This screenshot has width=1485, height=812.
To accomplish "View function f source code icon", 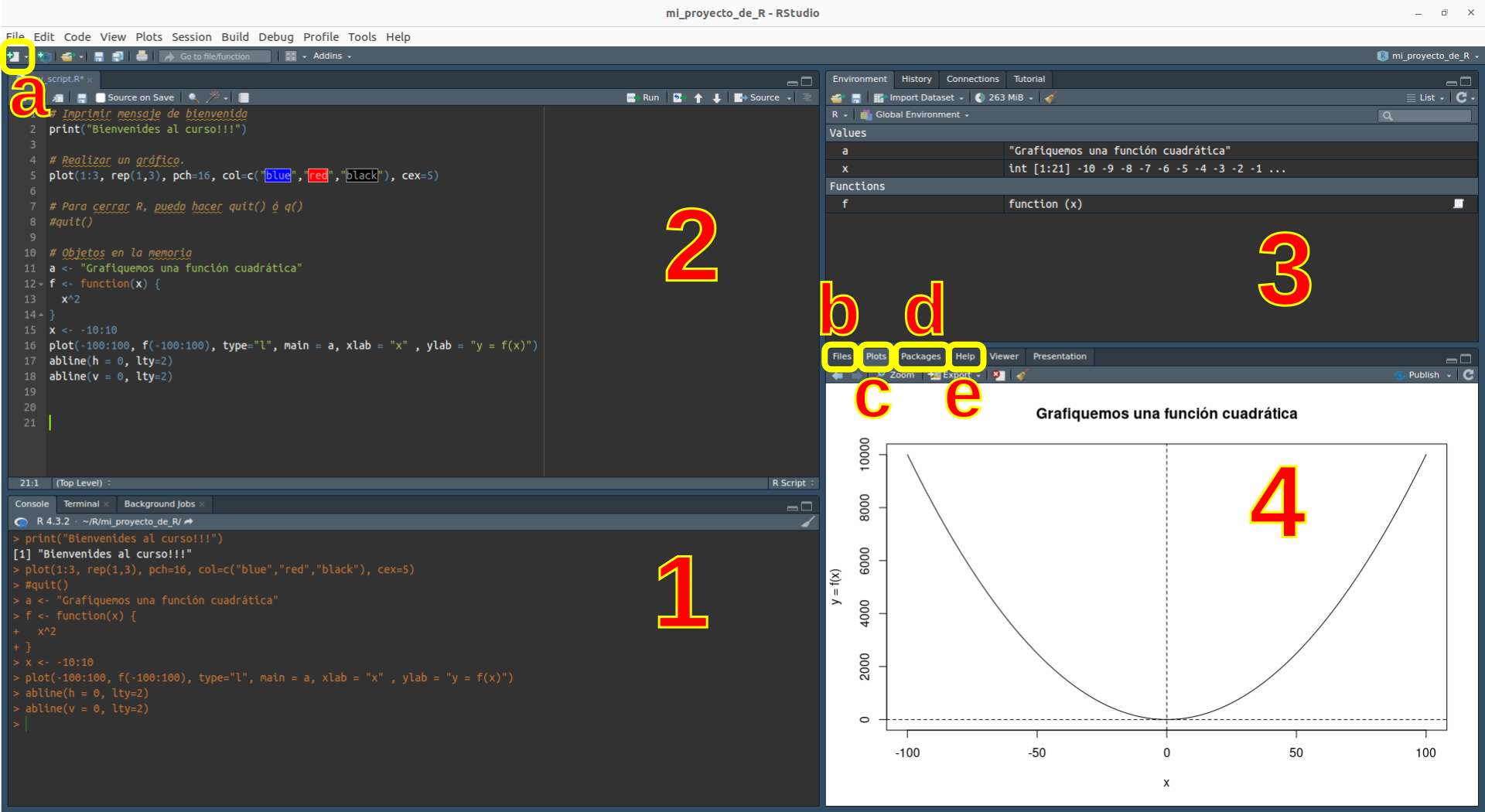I will coord(1458,204).
